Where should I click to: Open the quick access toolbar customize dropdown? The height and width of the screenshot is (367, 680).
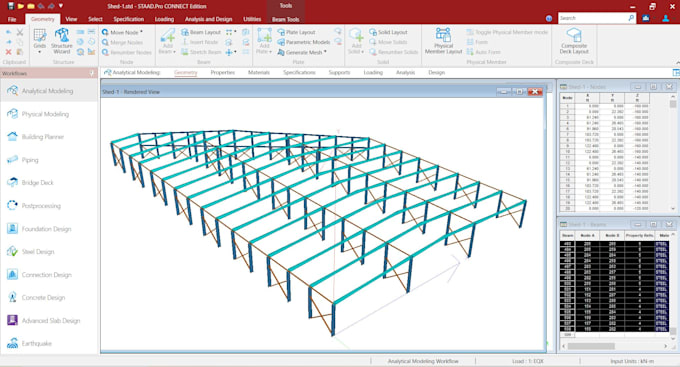[61, 6]
